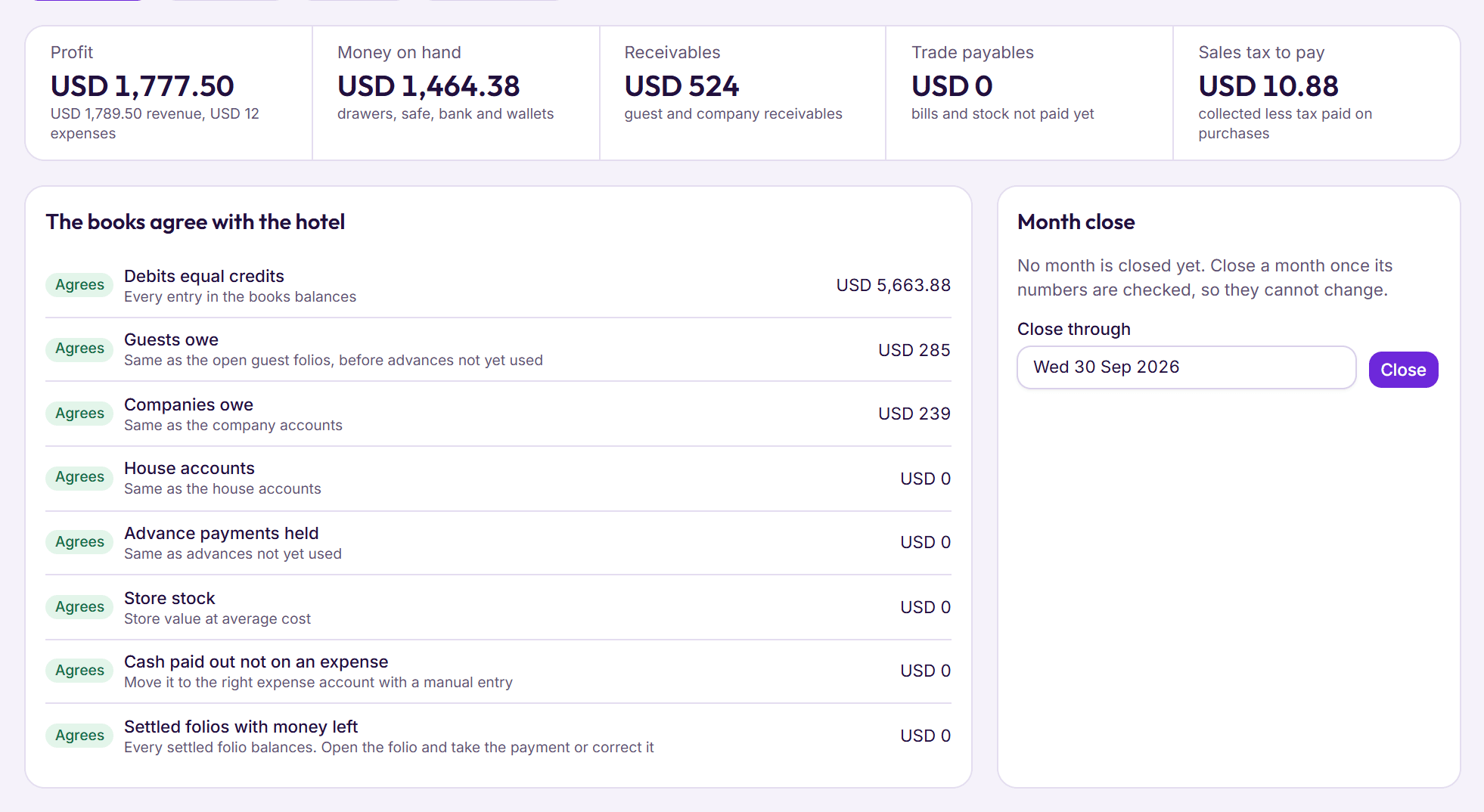Click 'drawers, safe, bank and wallets' text
This screenshot has width=1484, height=812.
pyautogui.click(x=446, y=113)
